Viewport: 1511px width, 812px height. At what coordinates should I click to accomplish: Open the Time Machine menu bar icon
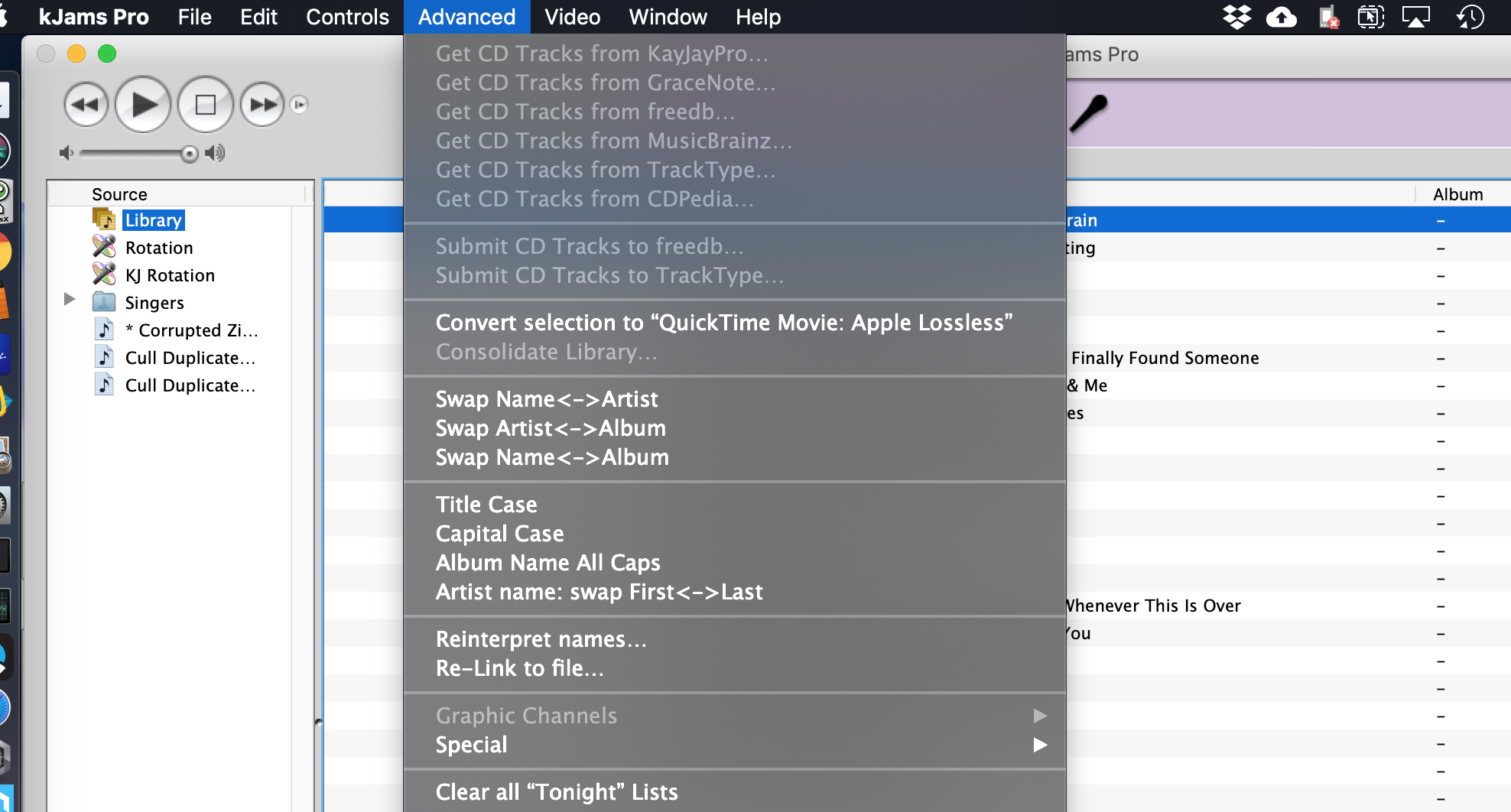pyautogui.click(x=1470, y=17)
